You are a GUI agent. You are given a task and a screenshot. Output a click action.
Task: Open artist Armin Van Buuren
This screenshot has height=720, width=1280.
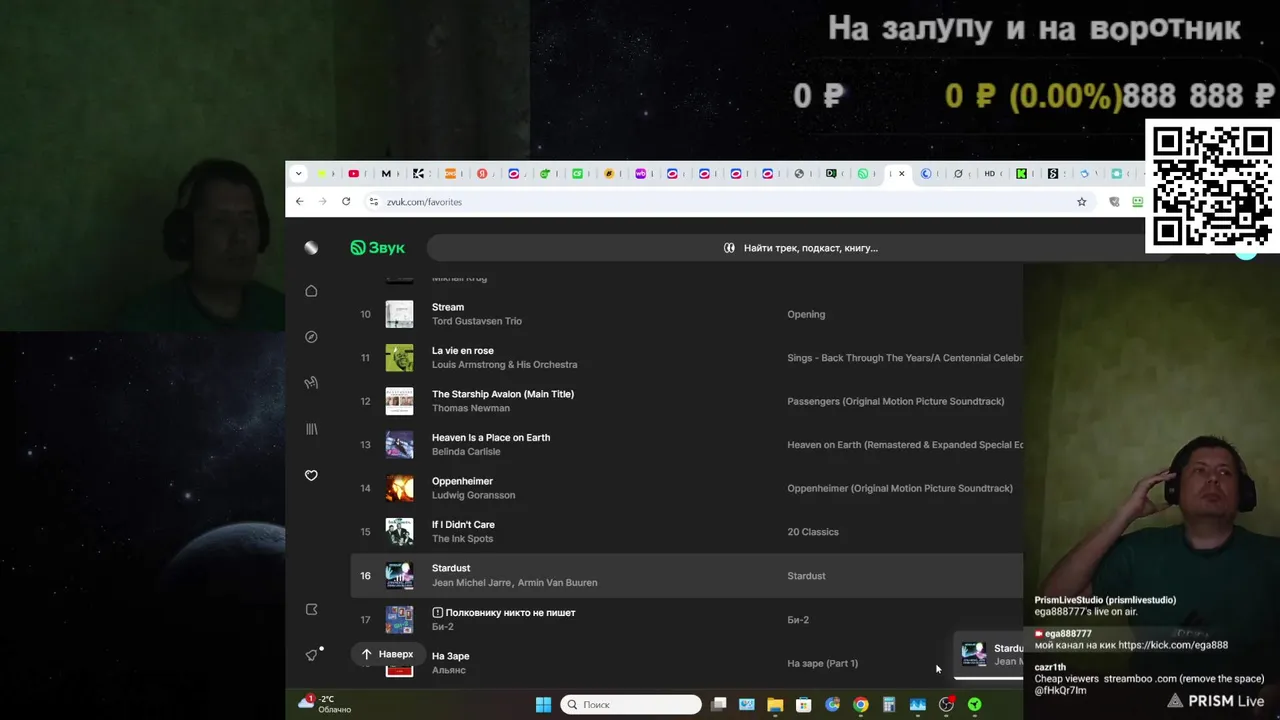[557, 583]
